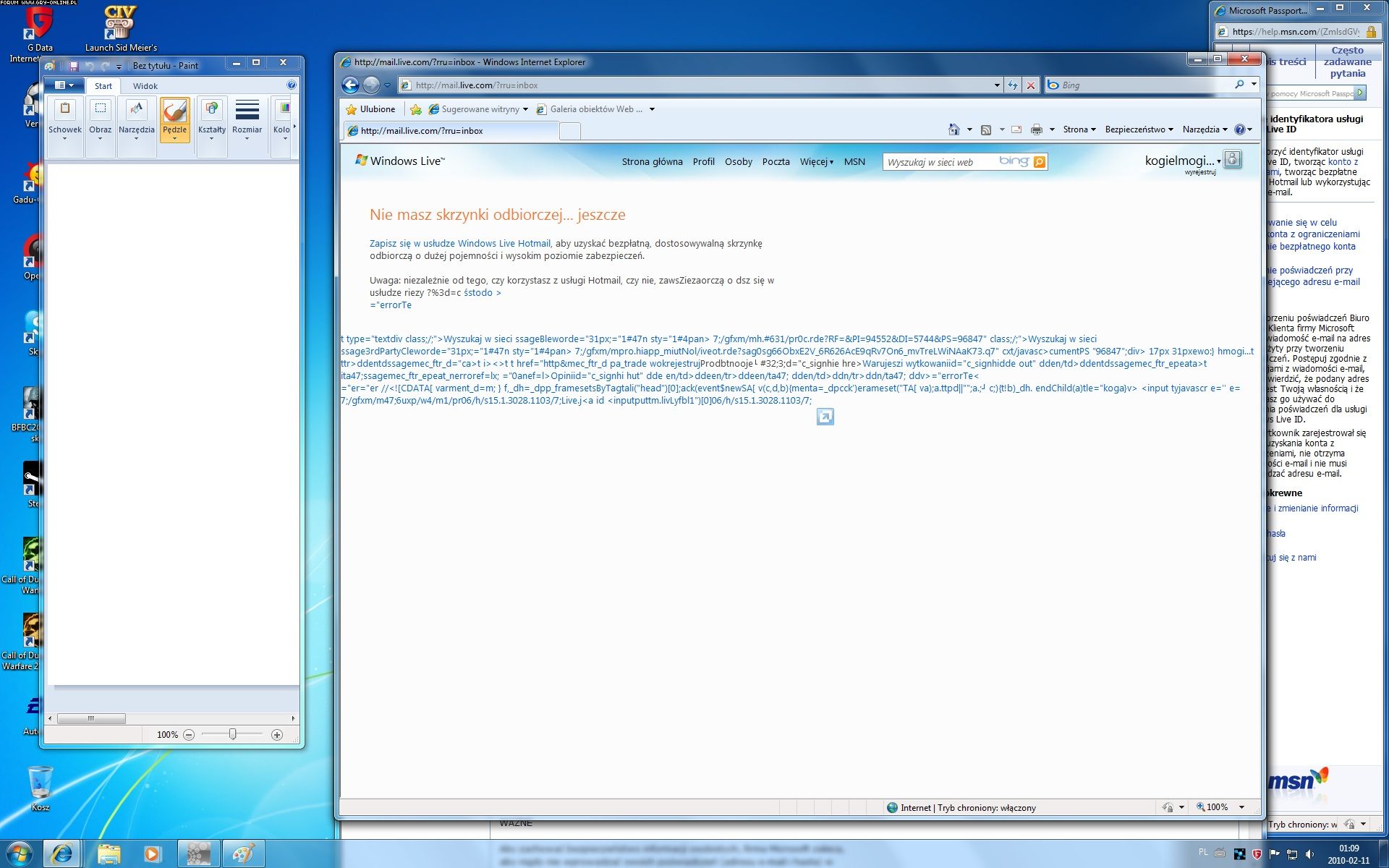Viewport: 1389px width, 868px height.
Task: Click Paint horizontal scrollbar thumb
Action: coord(91,718)
